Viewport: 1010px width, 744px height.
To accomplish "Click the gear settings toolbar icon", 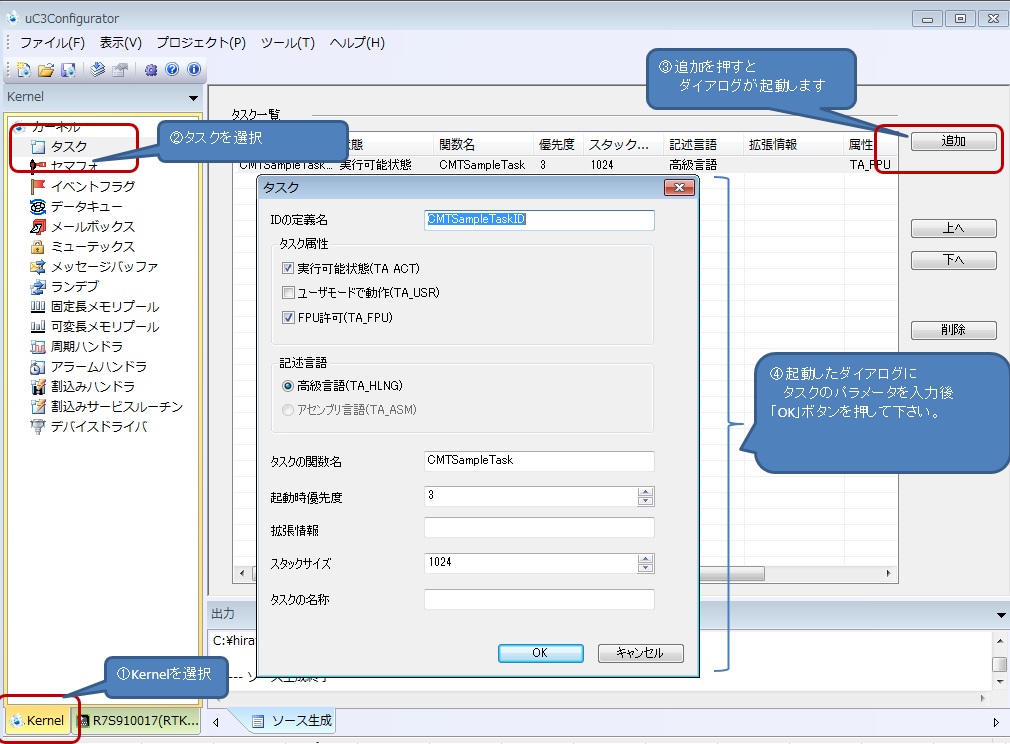I will pos(151,70).
